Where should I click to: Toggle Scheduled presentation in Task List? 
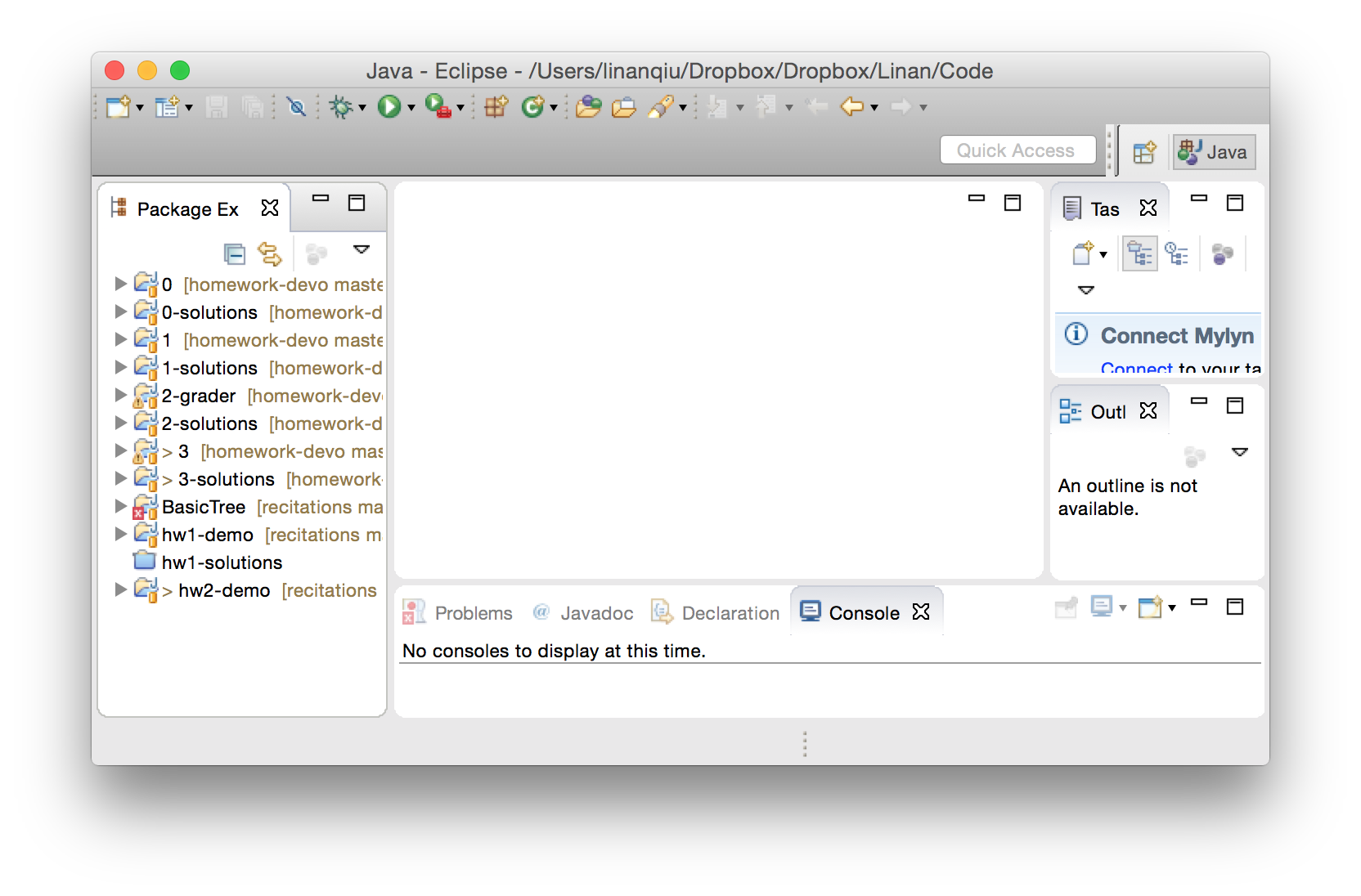click(1177, 254)
